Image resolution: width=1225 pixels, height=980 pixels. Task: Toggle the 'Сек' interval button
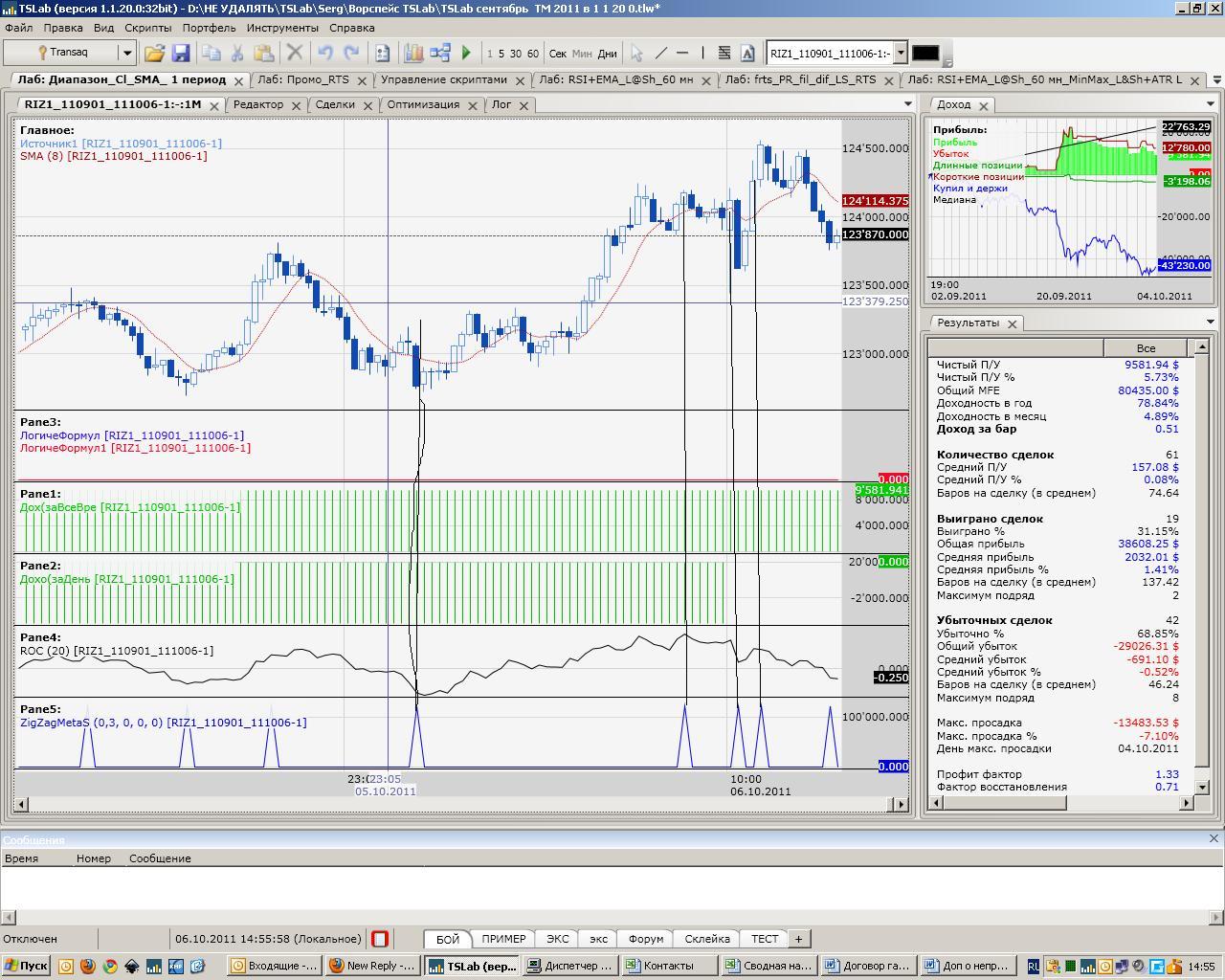click(557, 54)
